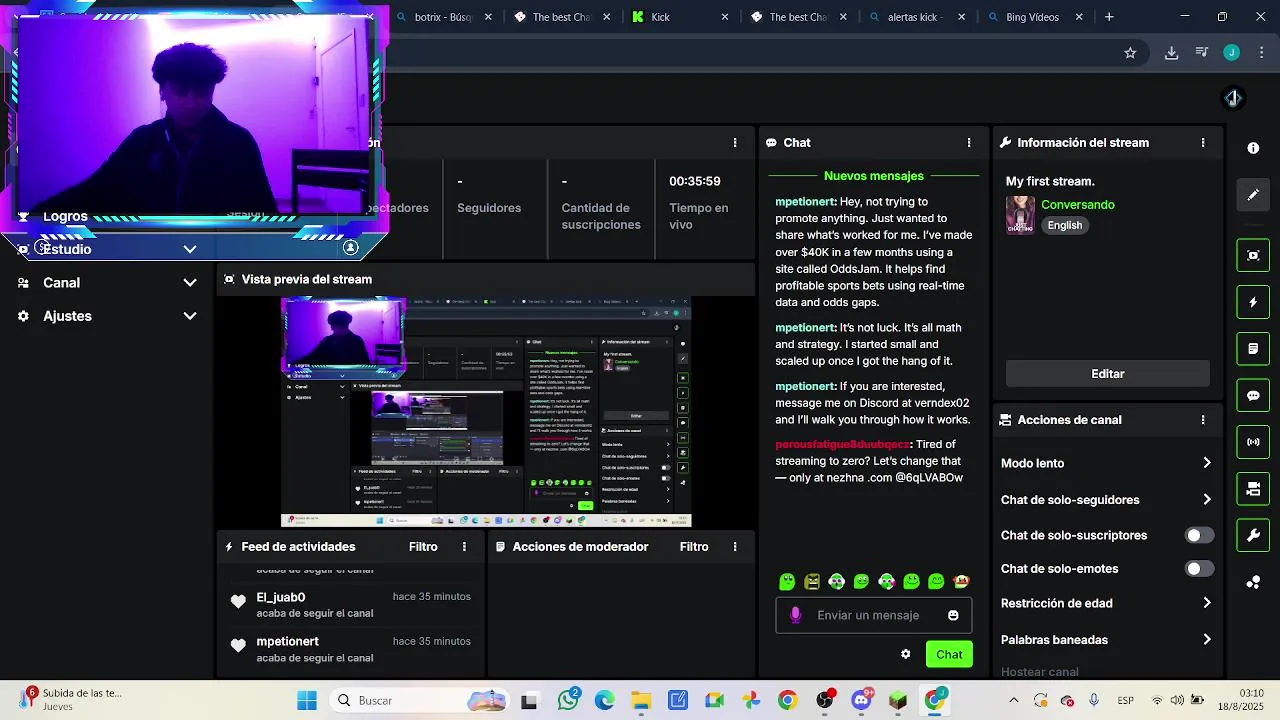Open Información del stream three-dot menu
The width and height of the screenshot is (1280, 720).
[x=1203, y=143]
